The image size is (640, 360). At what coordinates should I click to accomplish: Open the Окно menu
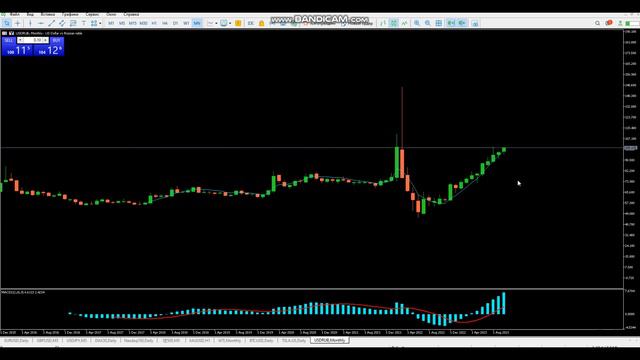coord(111,14)
